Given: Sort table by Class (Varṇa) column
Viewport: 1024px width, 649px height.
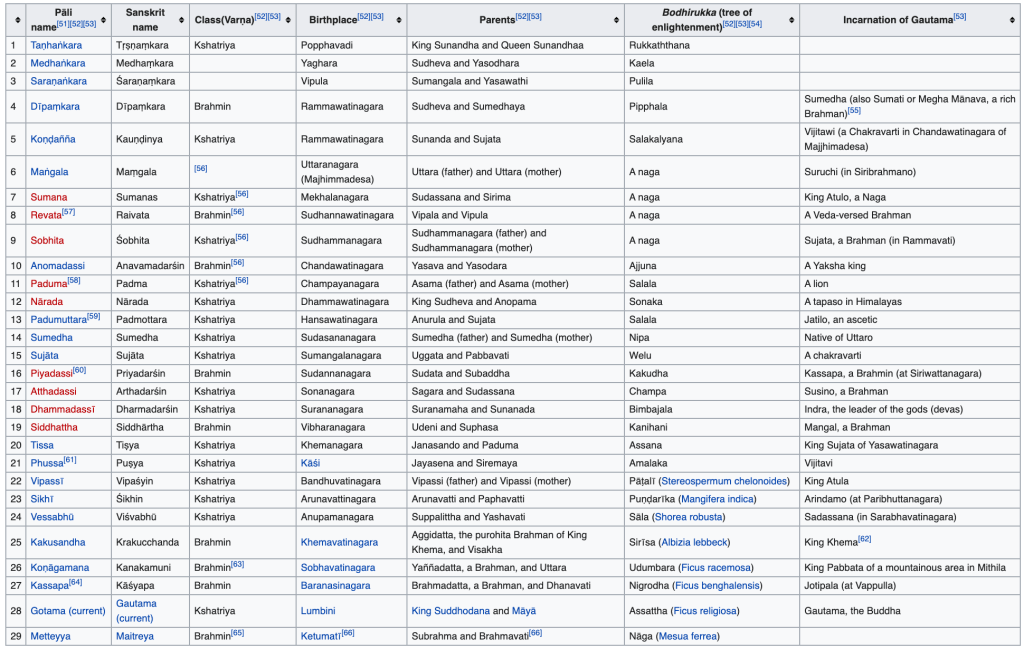Looking at the screenshot, I should 289,19.
